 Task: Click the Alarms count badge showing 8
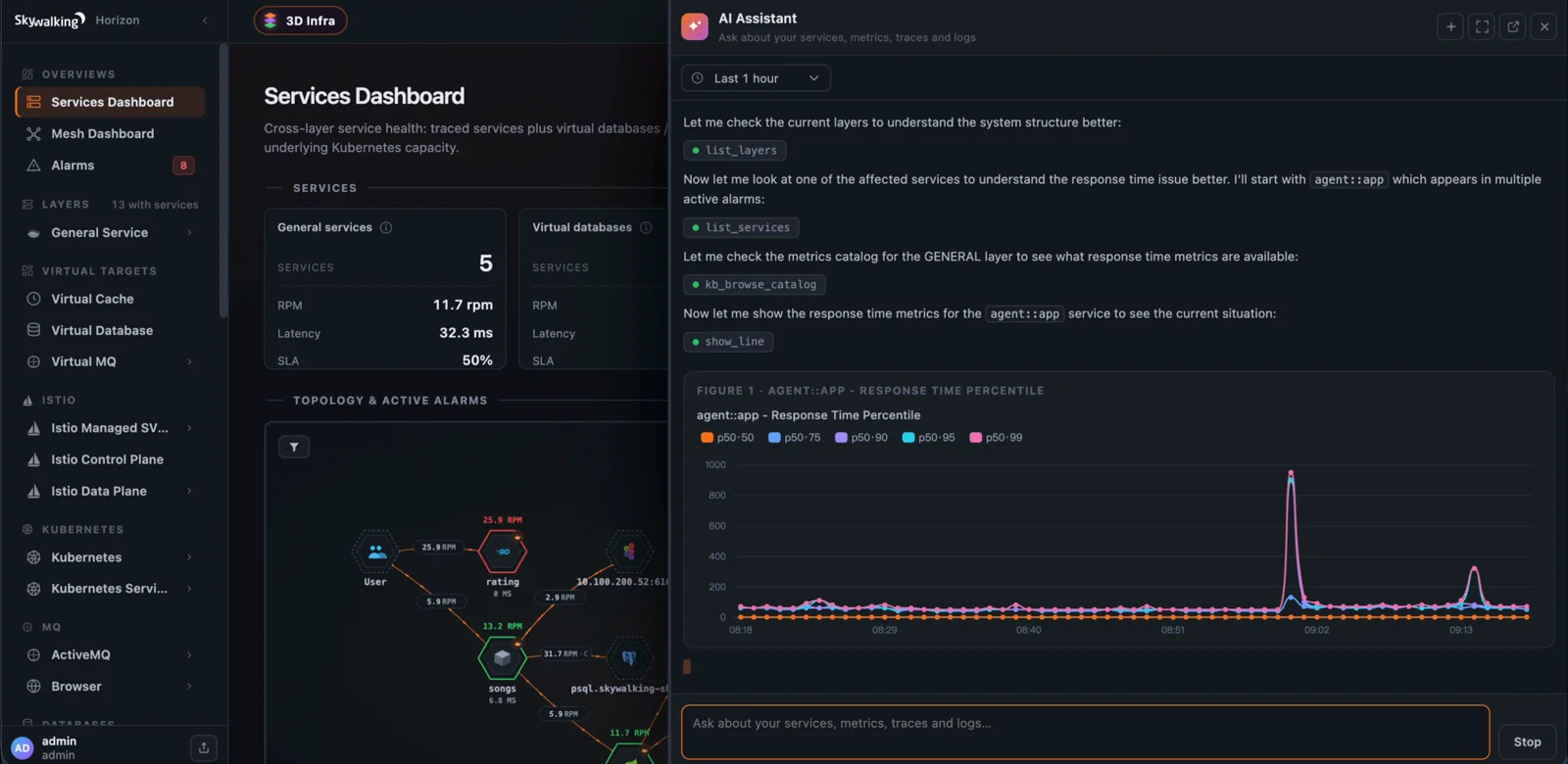pyautogui.click(x=183, y=166)
